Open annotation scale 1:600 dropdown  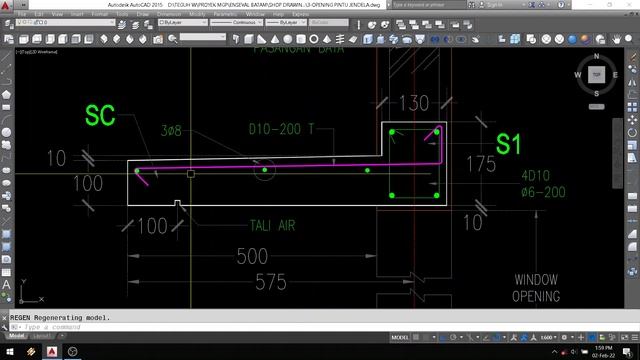pyautogui.click(x=549, y=337)
